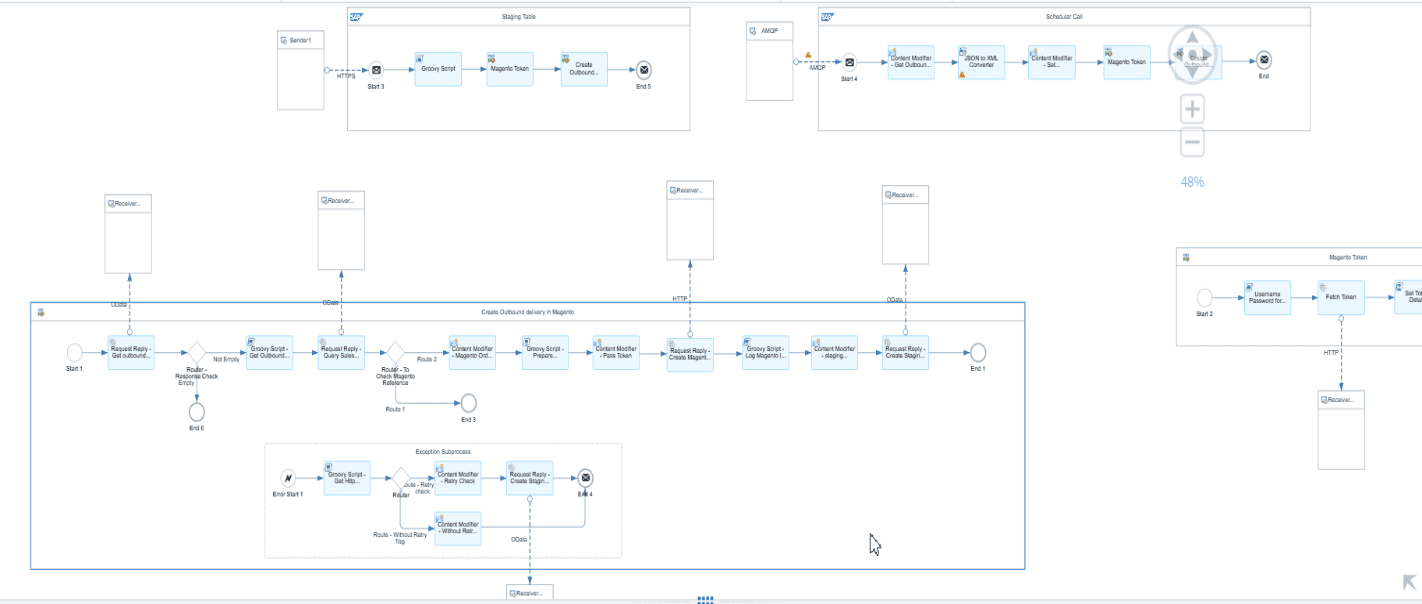The height and width of the screenshot is (604, 1422).
Task: Select the Sender1 participant box
Action: [299, 70]
